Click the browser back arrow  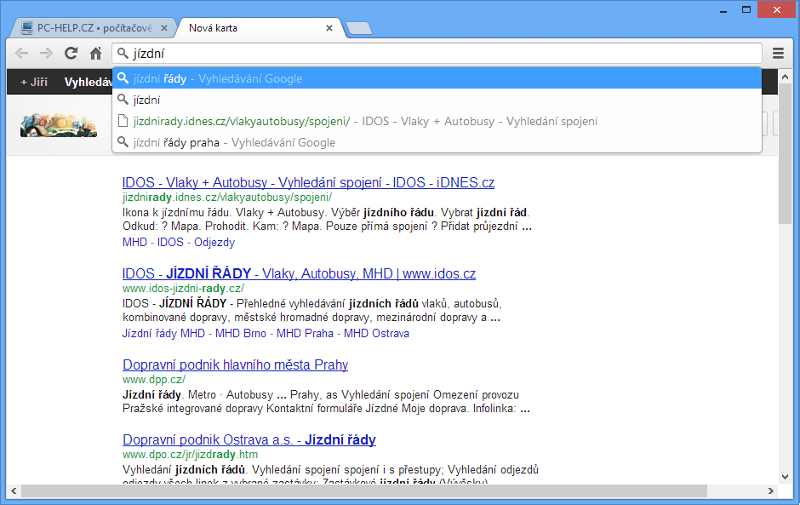22,54
